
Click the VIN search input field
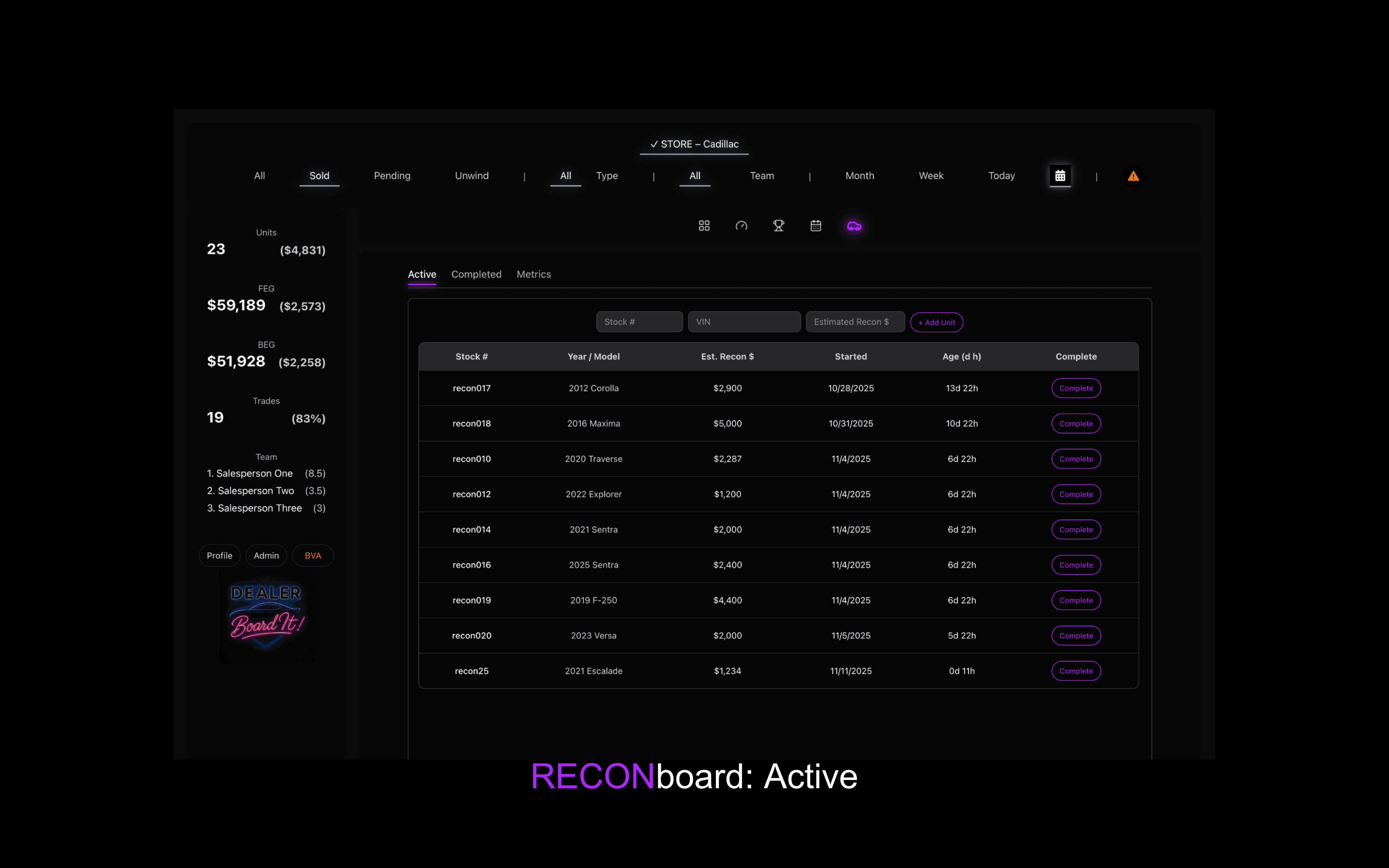(x=745, y=322)
